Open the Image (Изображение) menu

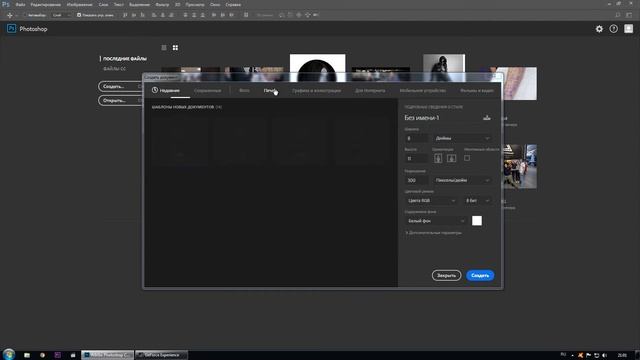click(80, 4)
